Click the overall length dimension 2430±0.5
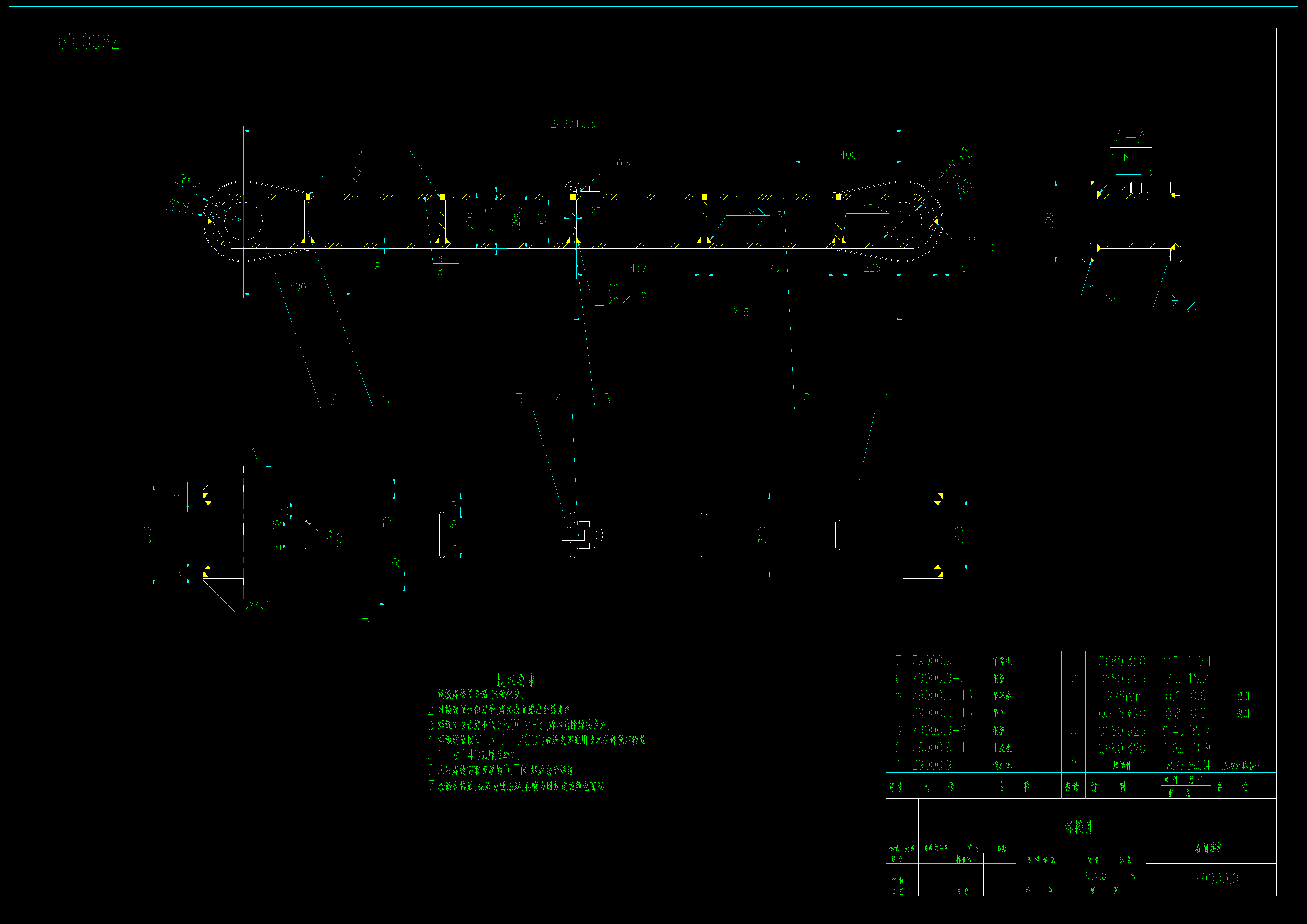1307x924 pixels. tap(573, 124)
